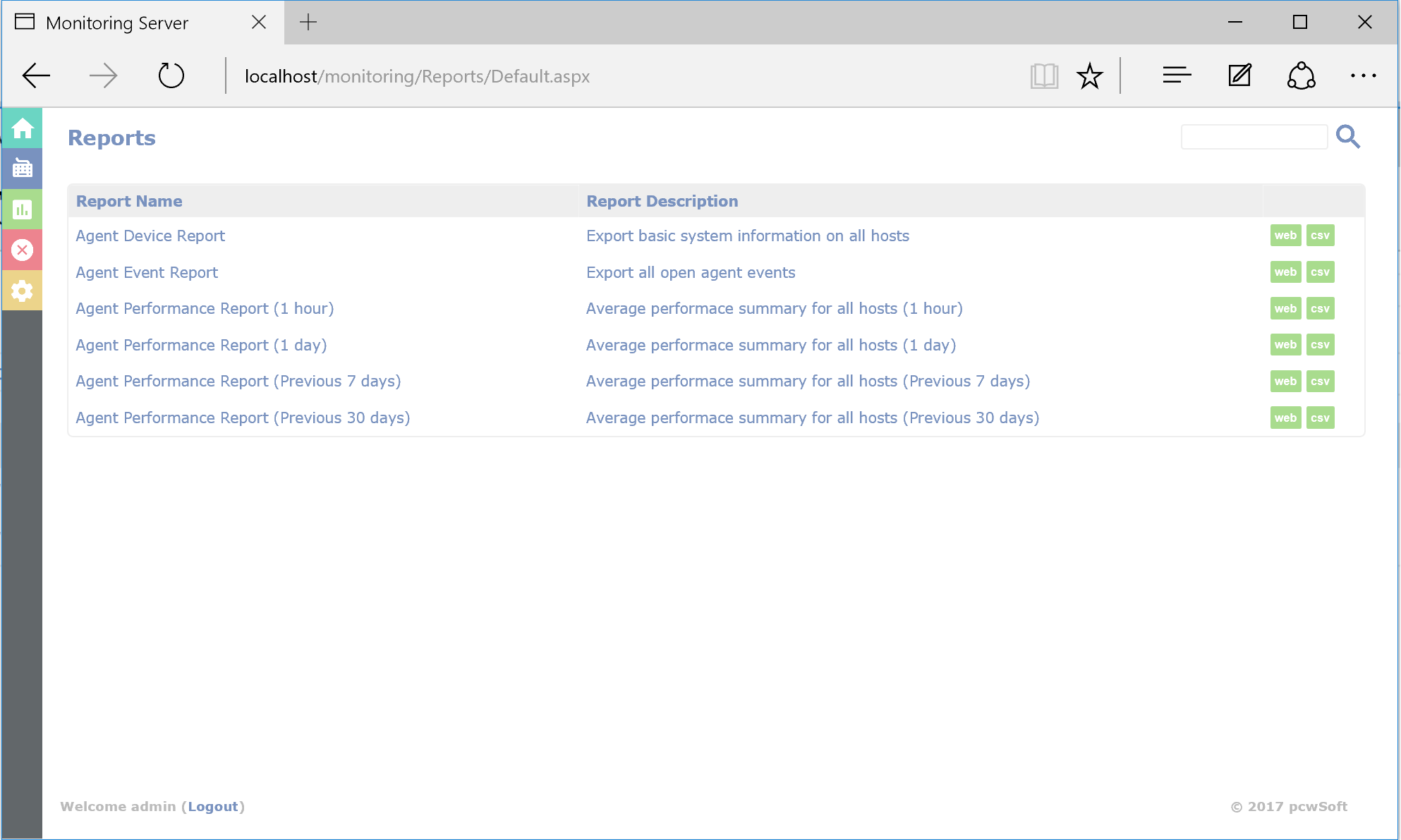
Task: Click the browser address bar
Action: point(417,76)
